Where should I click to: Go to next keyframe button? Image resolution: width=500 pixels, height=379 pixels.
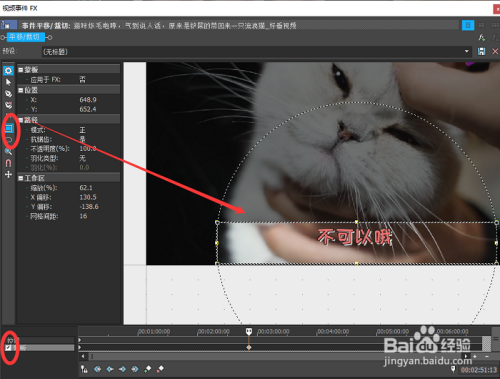(122, 369)
